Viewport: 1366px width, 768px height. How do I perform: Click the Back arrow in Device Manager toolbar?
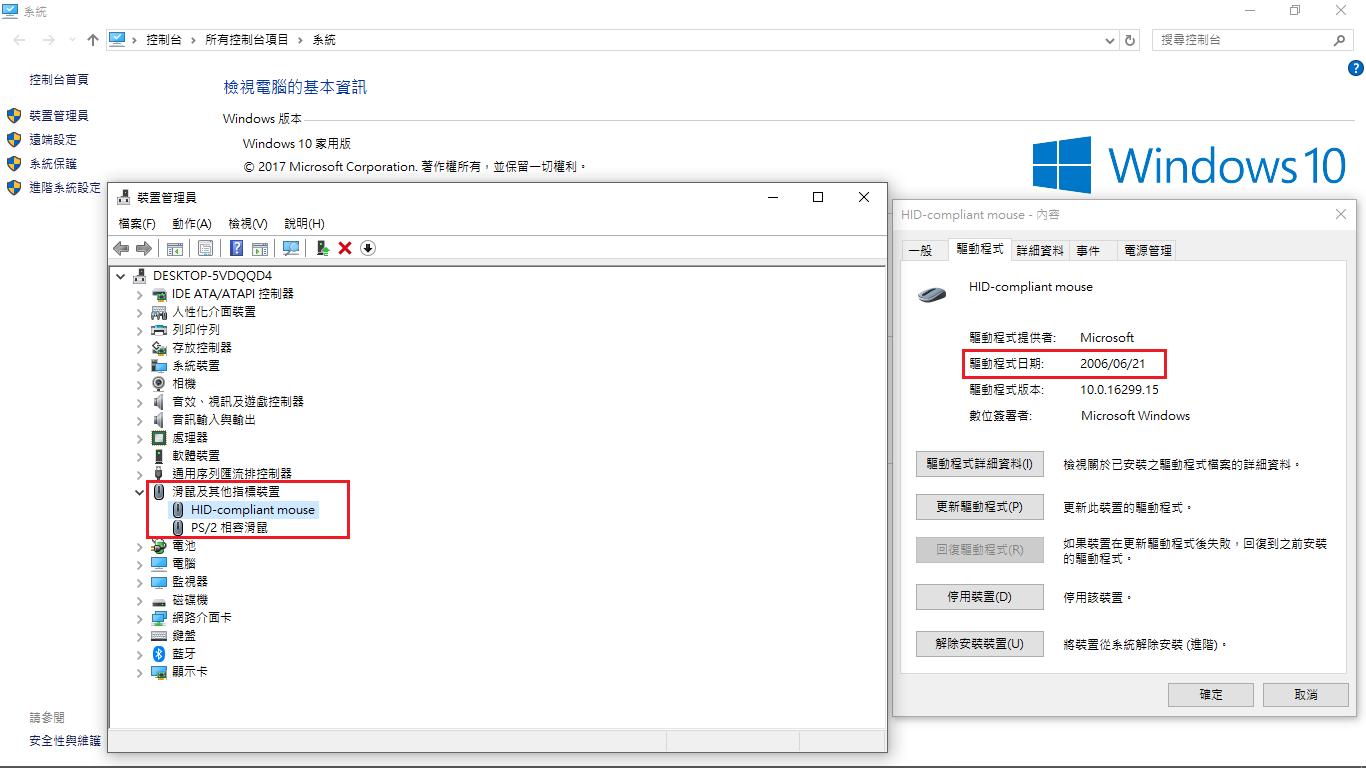click(121, 248)
